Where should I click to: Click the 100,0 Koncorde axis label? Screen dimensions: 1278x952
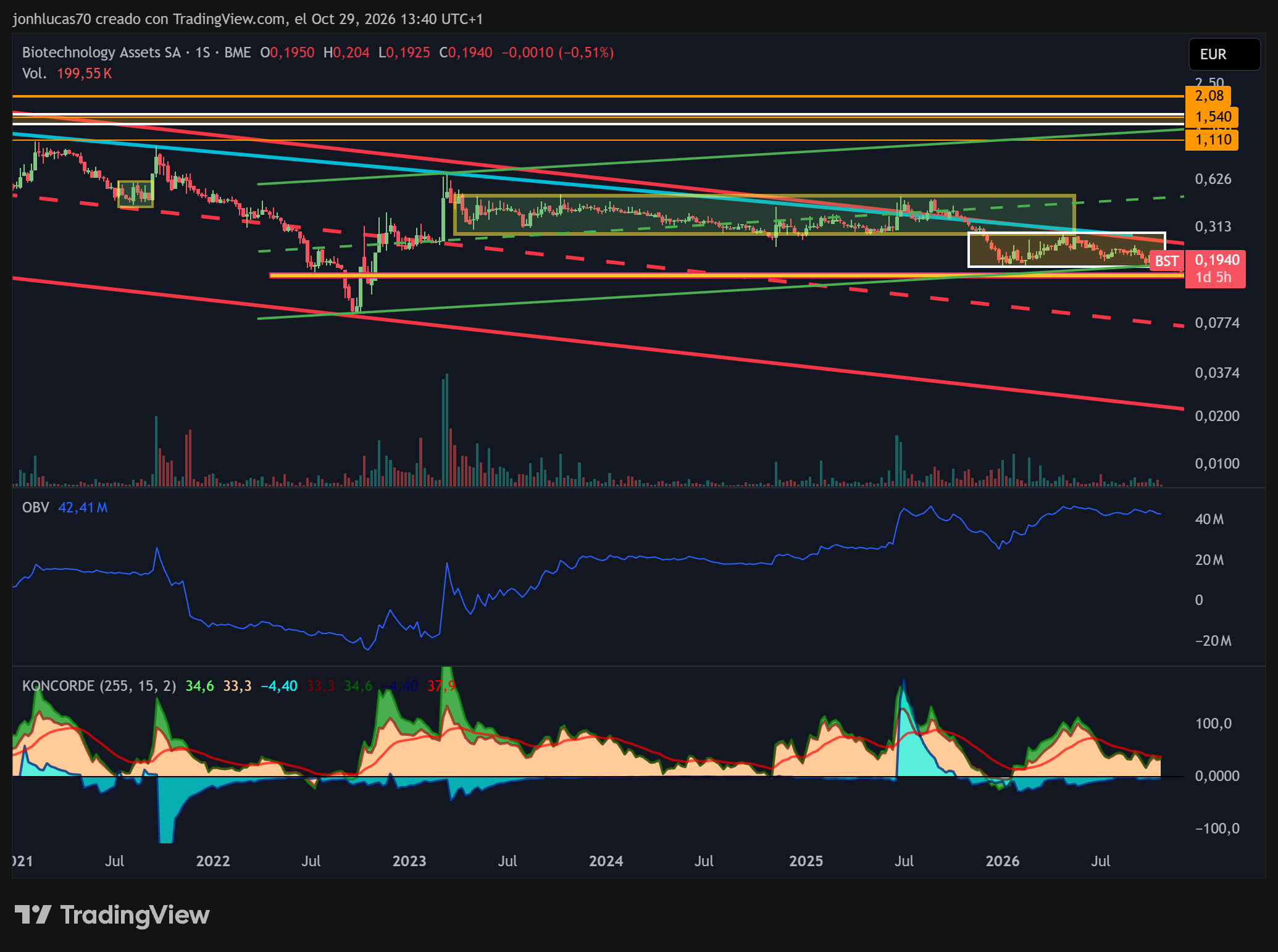point(1213,724)
